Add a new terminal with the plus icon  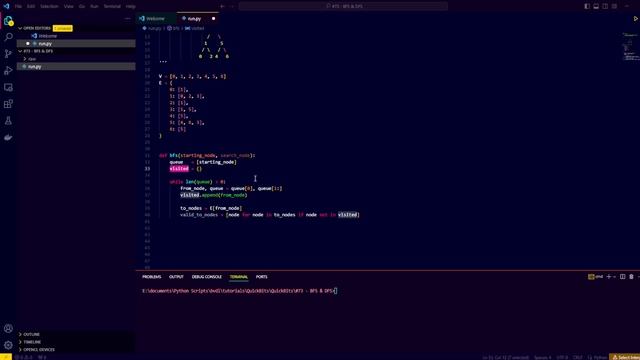[x=609, y=277]
